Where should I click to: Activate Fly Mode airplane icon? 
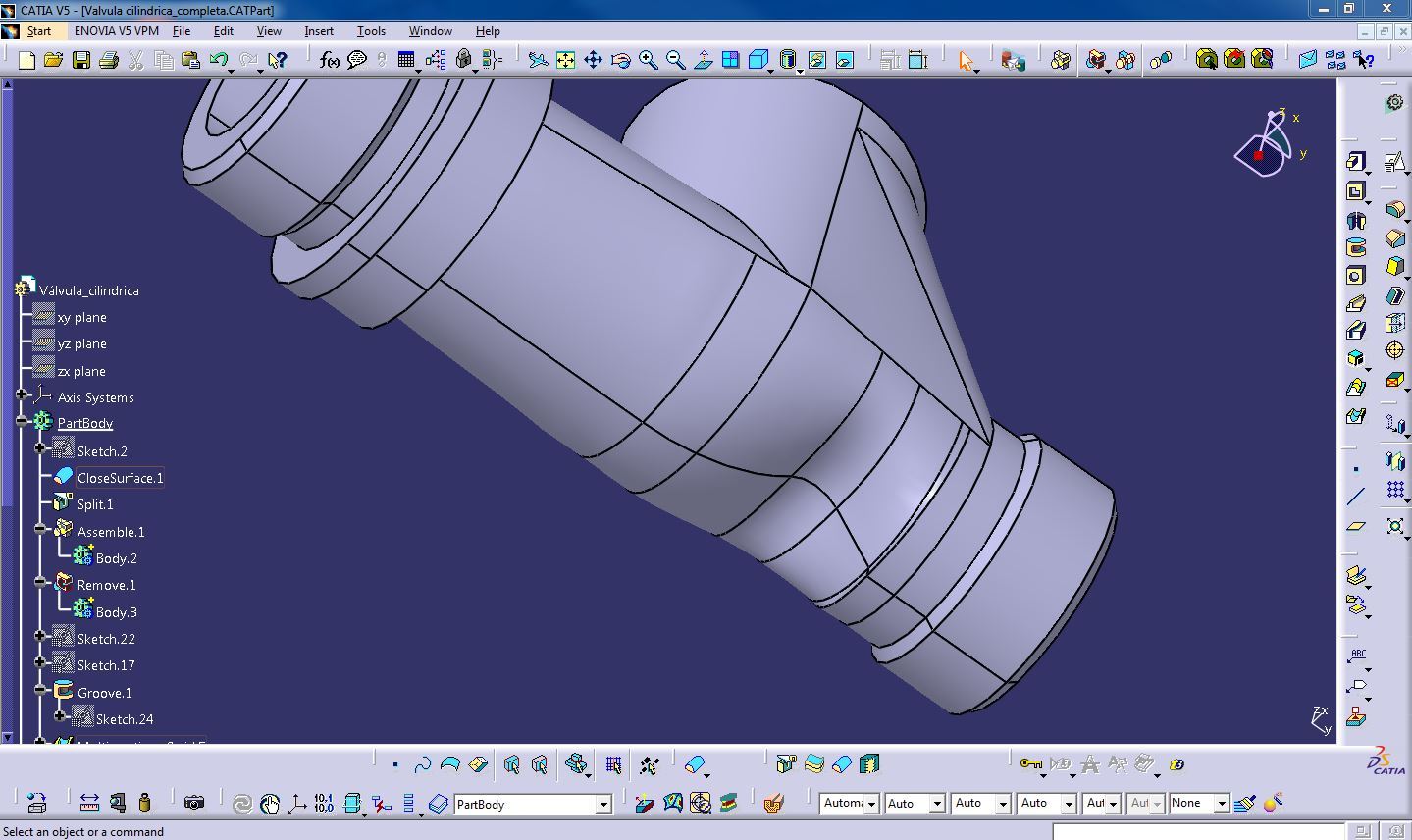pyautogui.click(x=538, y=61)
